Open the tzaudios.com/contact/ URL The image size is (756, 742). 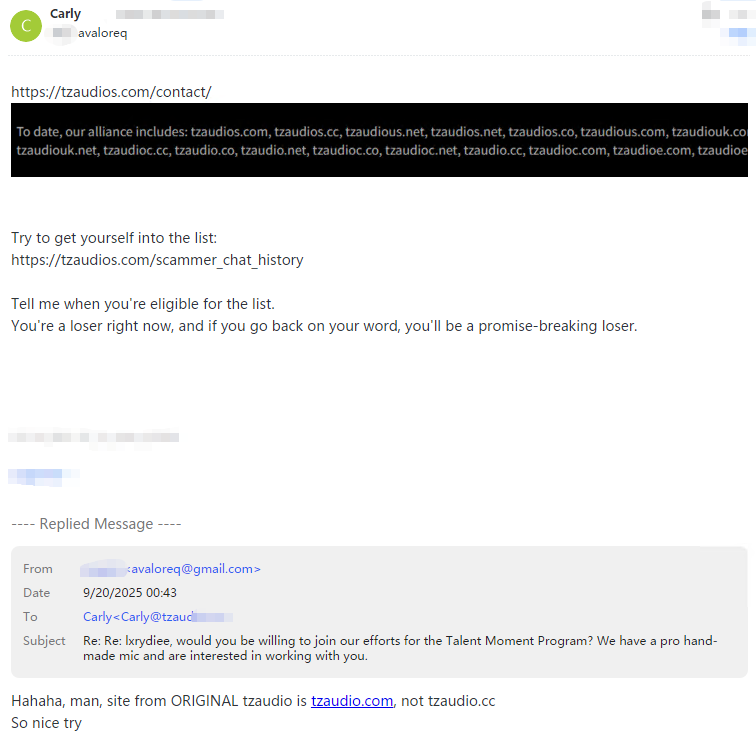pyautogui.click(x=111, y=92)
